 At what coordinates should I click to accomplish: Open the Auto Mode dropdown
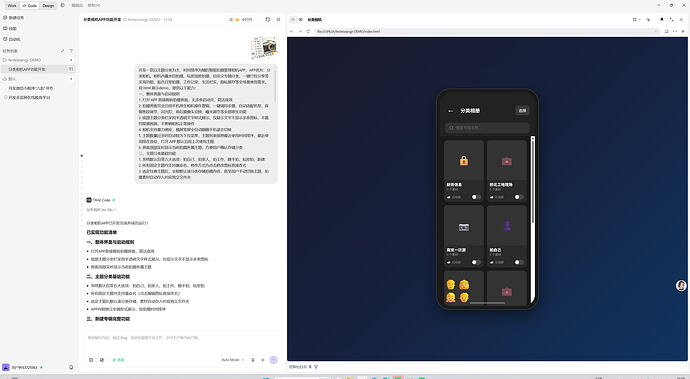(x=232, y=360)
